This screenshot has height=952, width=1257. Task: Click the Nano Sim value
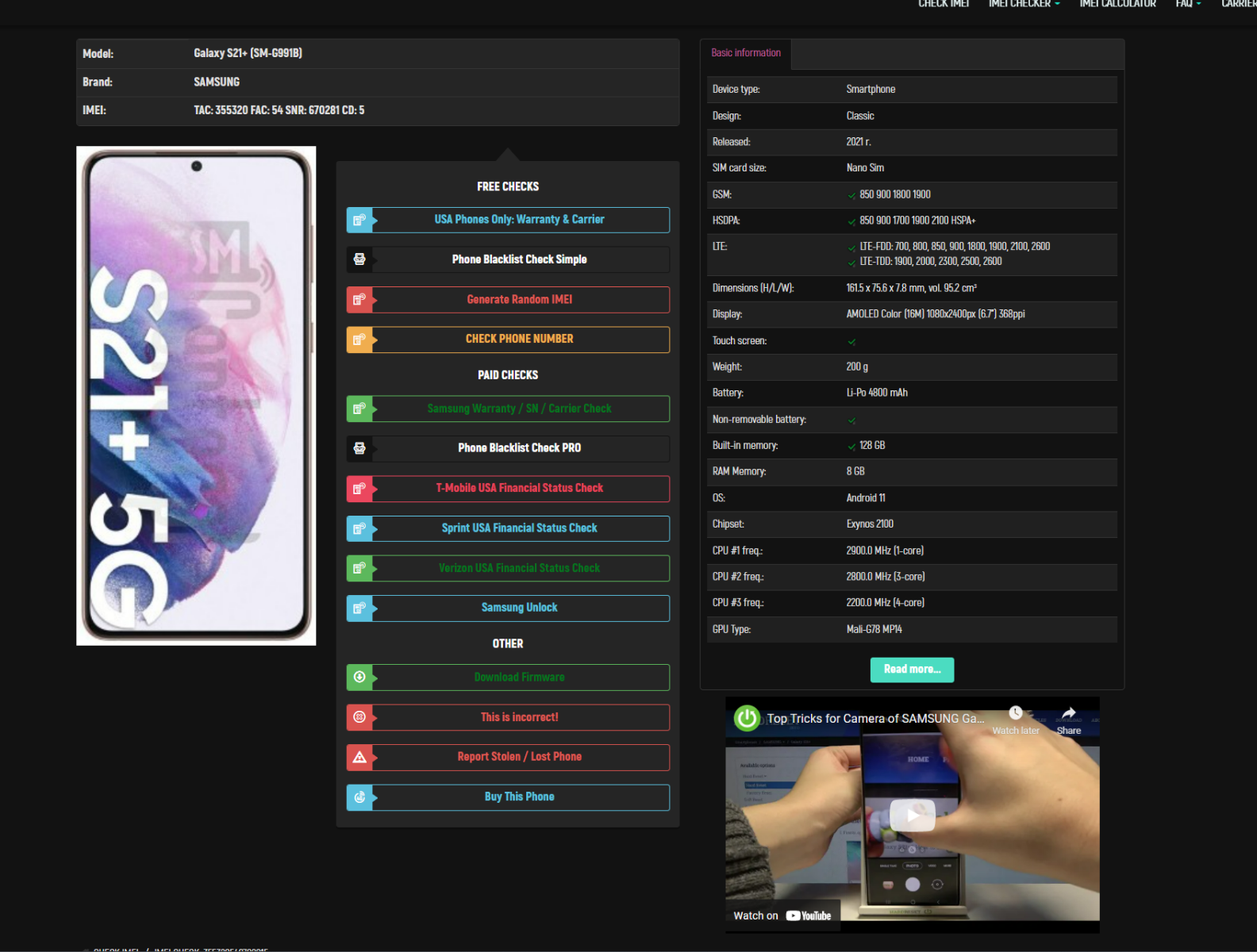[865, 168]
